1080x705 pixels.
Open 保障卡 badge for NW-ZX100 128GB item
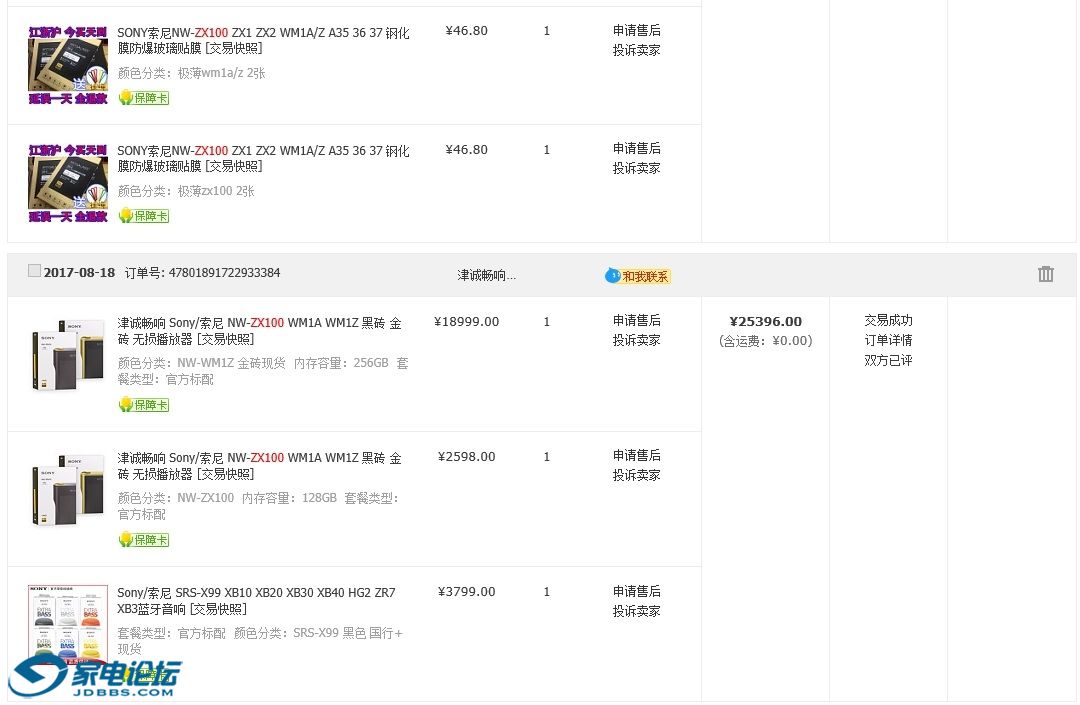pos(144,540)
